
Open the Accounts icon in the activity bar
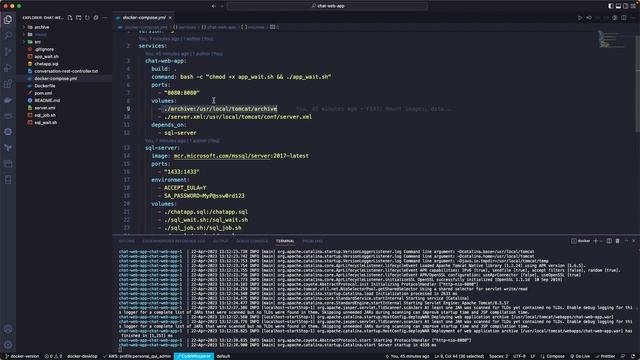pyautogui.click(x=8, y=329)
